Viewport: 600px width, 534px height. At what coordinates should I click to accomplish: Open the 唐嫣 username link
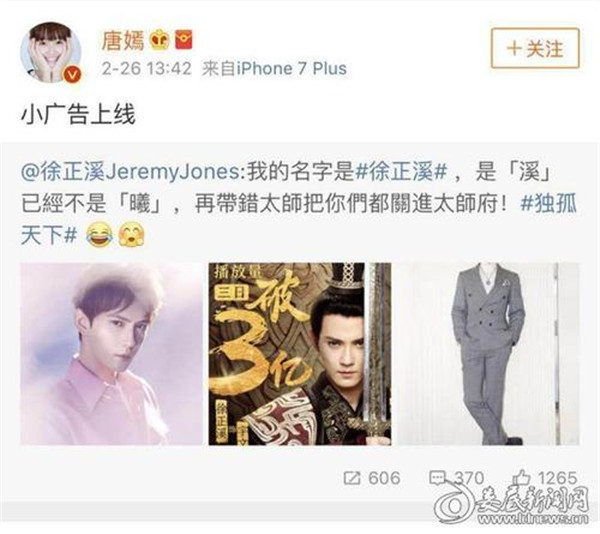[122, 40]
